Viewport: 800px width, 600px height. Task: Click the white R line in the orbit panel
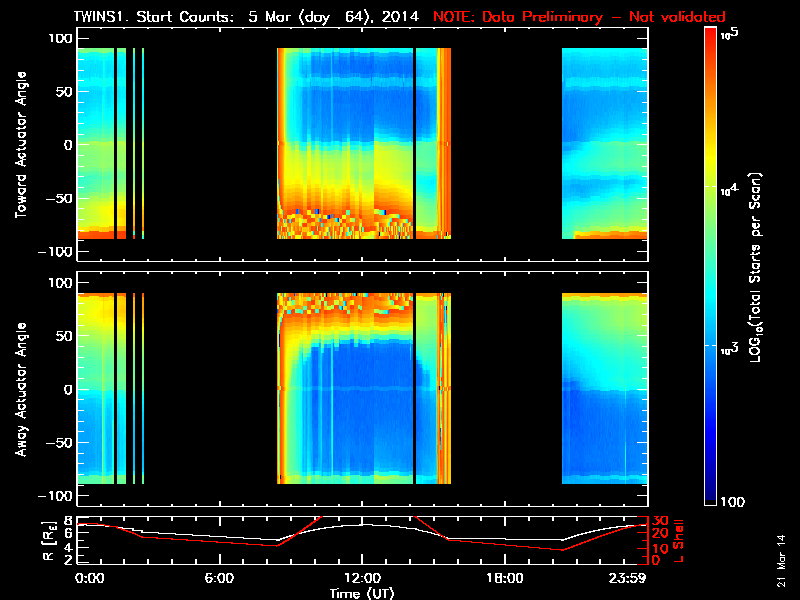tap(200, 535)
